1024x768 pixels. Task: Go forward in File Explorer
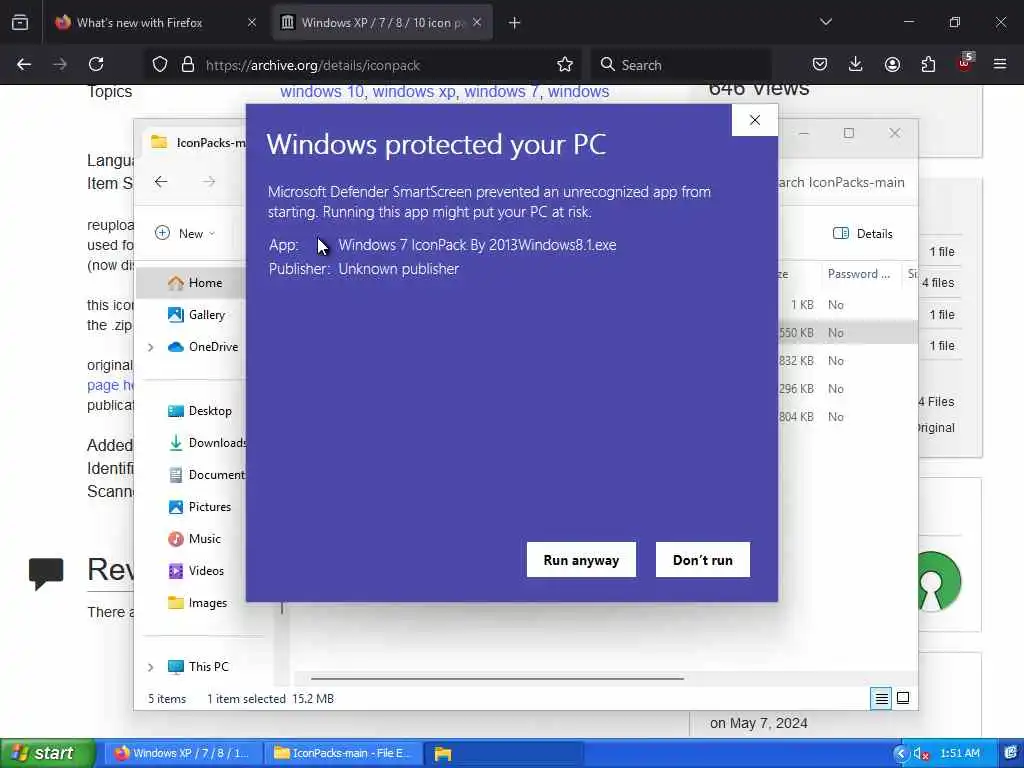pos(209,182)
